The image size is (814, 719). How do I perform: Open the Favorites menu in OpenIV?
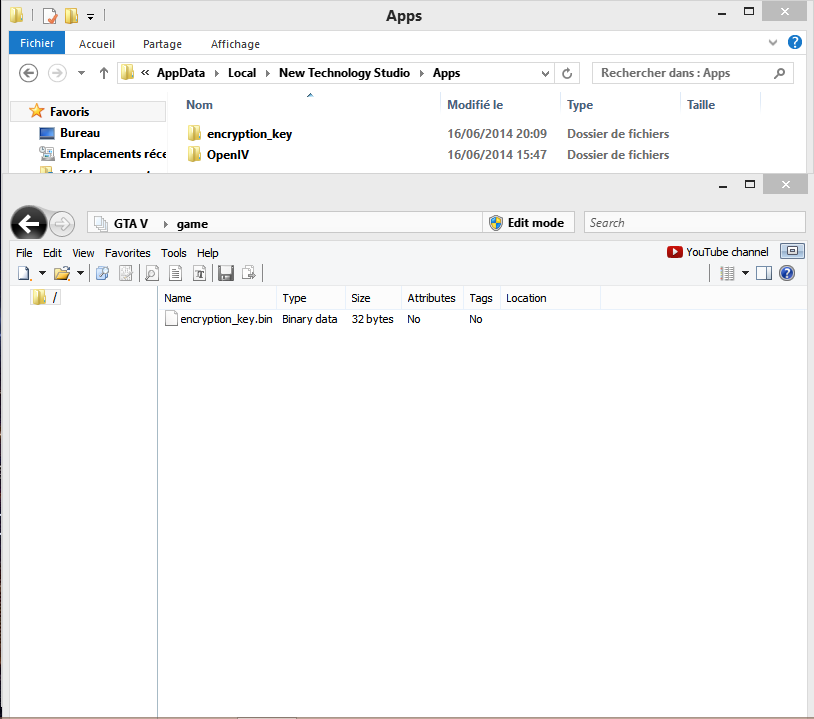(x=127, y=253)
